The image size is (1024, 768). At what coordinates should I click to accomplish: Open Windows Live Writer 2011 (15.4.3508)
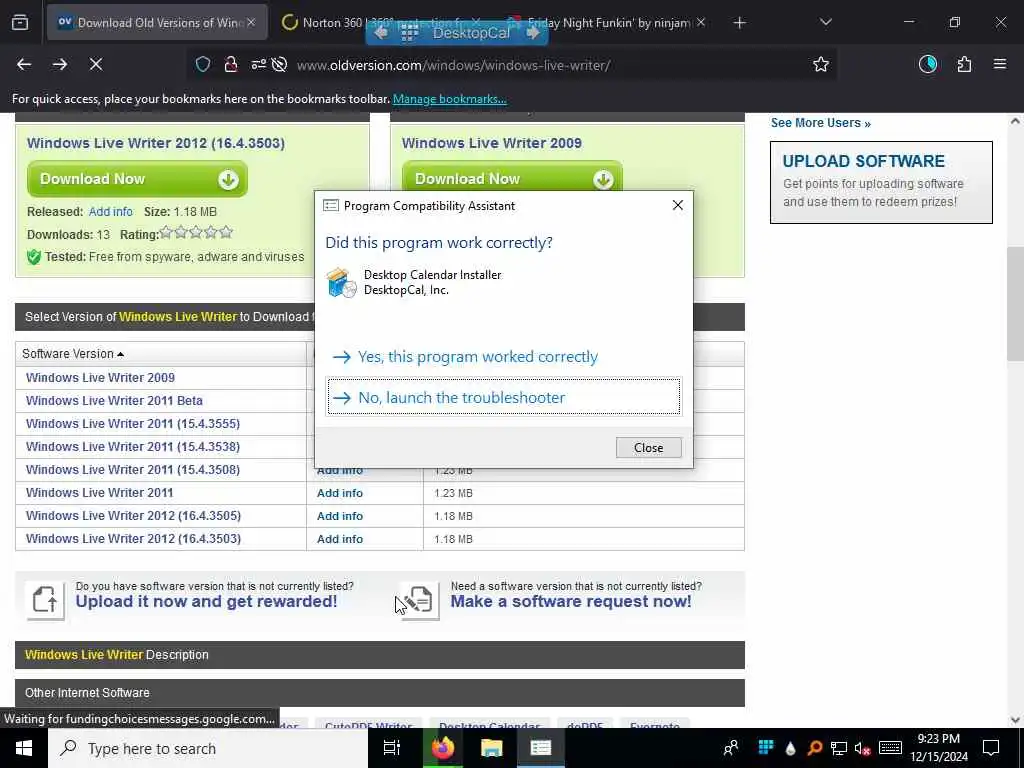tap(133, 470)
